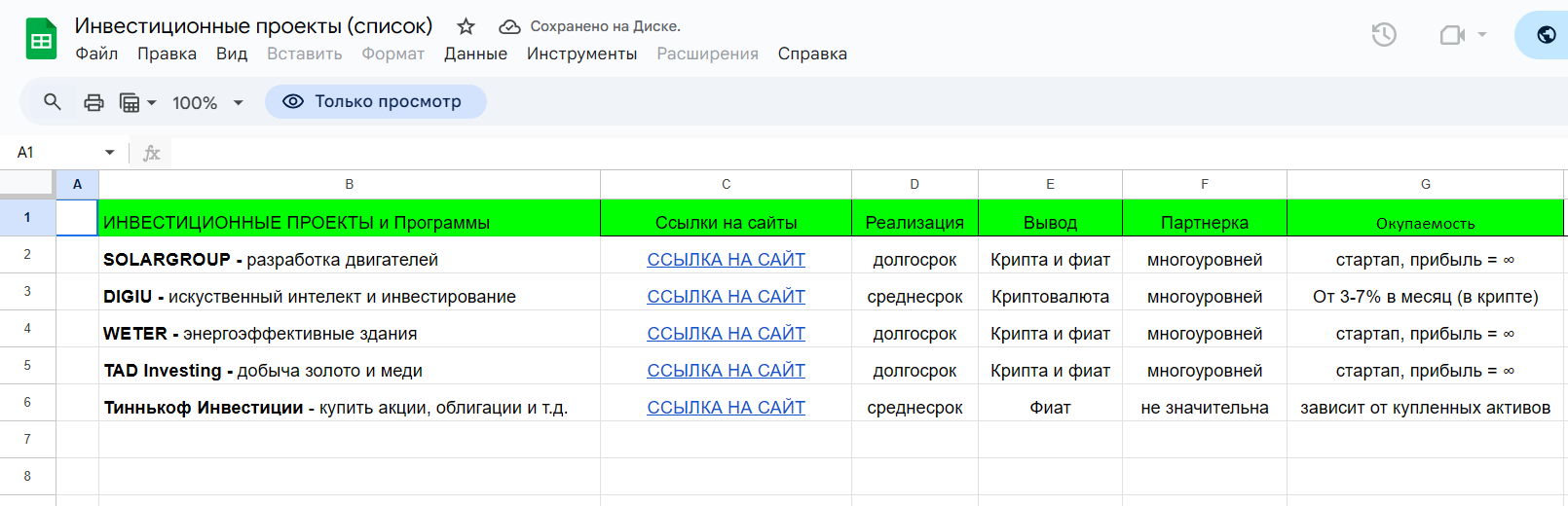This screenshot has width=1568, height=506.
Task: Click the TAD Investing - добыча золото cell
Action: 350,366
